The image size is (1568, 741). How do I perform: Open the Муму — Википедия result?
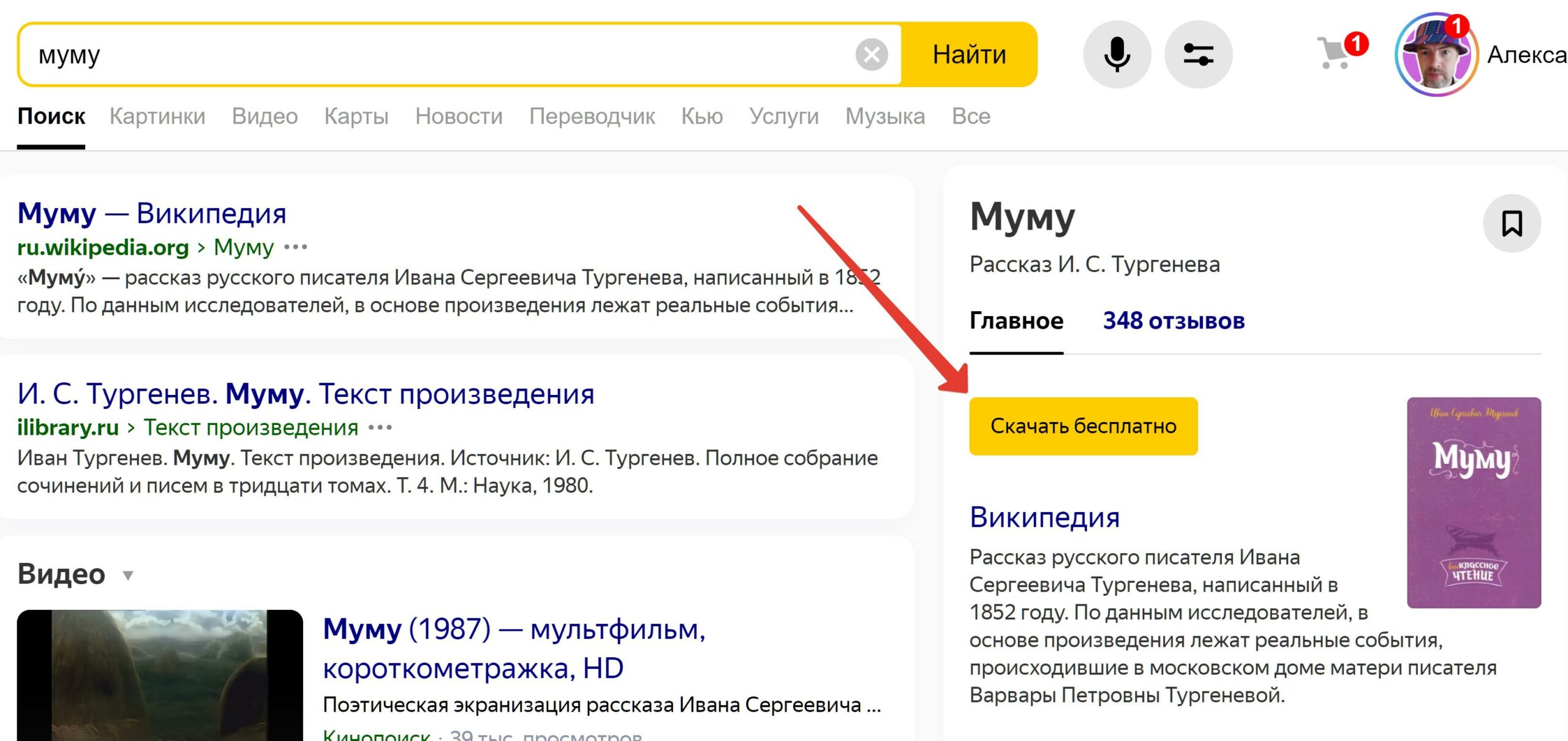click(152, 213)
